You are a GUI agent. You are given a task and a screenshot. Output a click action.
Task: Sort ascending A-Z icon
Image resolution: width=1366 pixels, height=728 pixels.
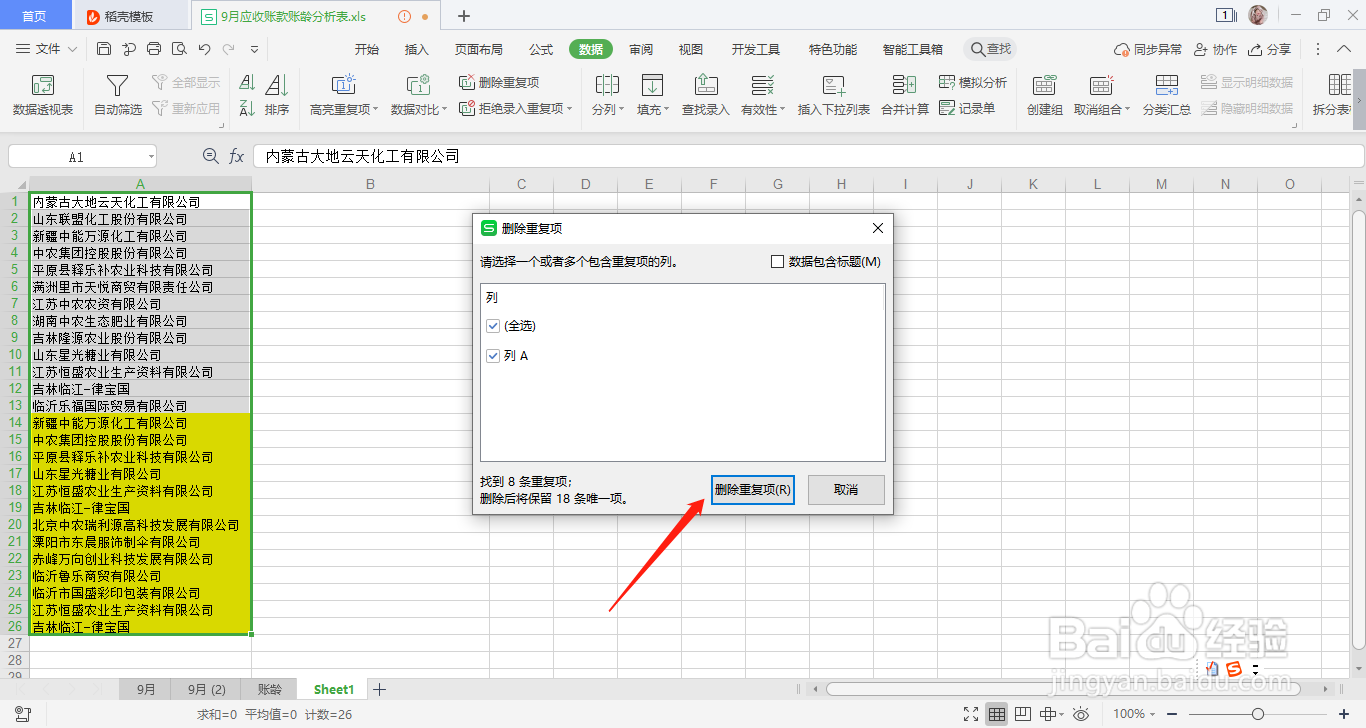tap(247, 83)
